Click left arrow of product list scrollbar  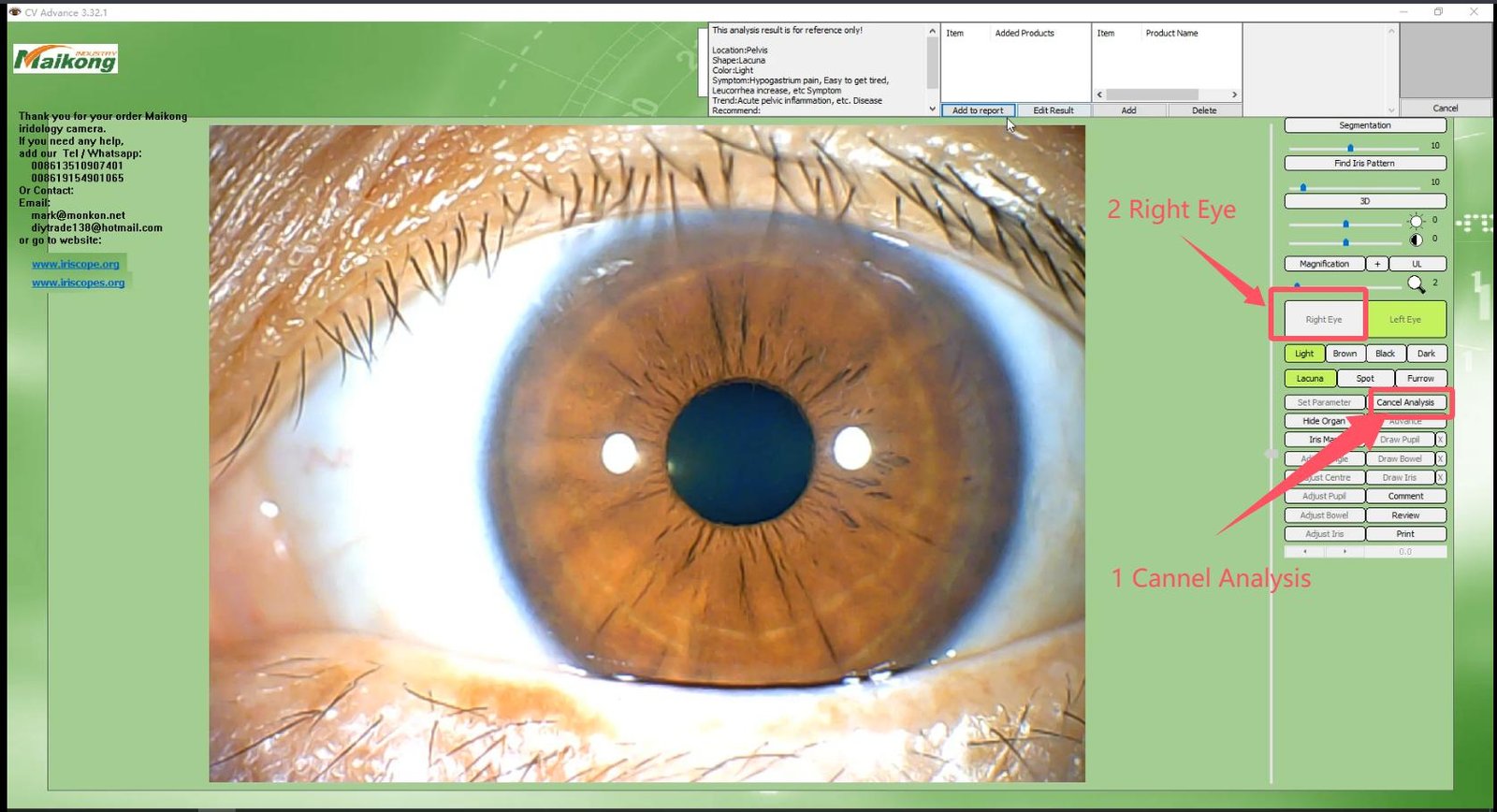point(1099,94)
